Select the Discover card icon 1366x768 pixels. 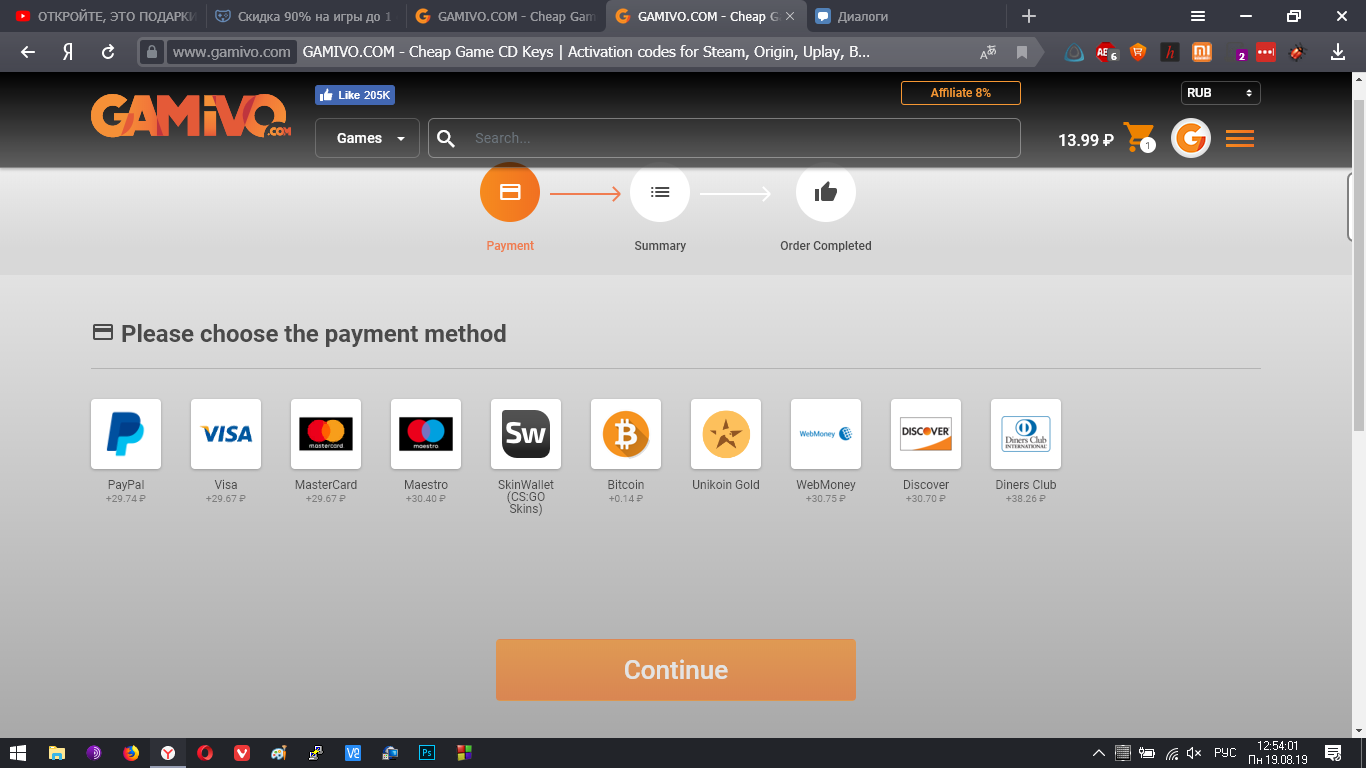(926, 434)
